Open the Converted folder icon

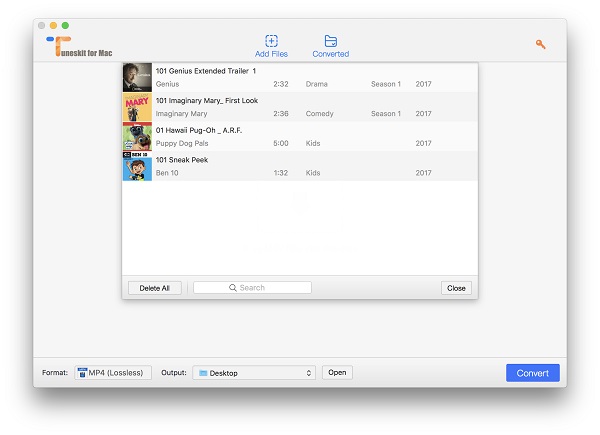[x=331, y=41]
